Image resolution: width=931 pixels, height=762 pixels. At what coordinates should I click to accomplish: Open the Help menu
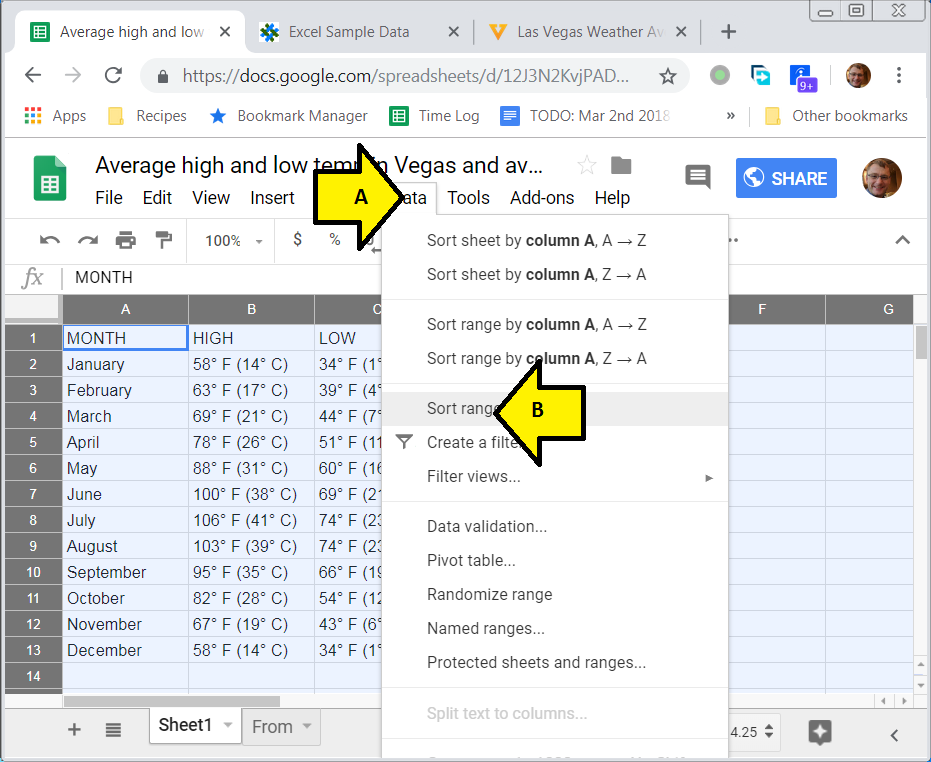click(x=612, y=198)
